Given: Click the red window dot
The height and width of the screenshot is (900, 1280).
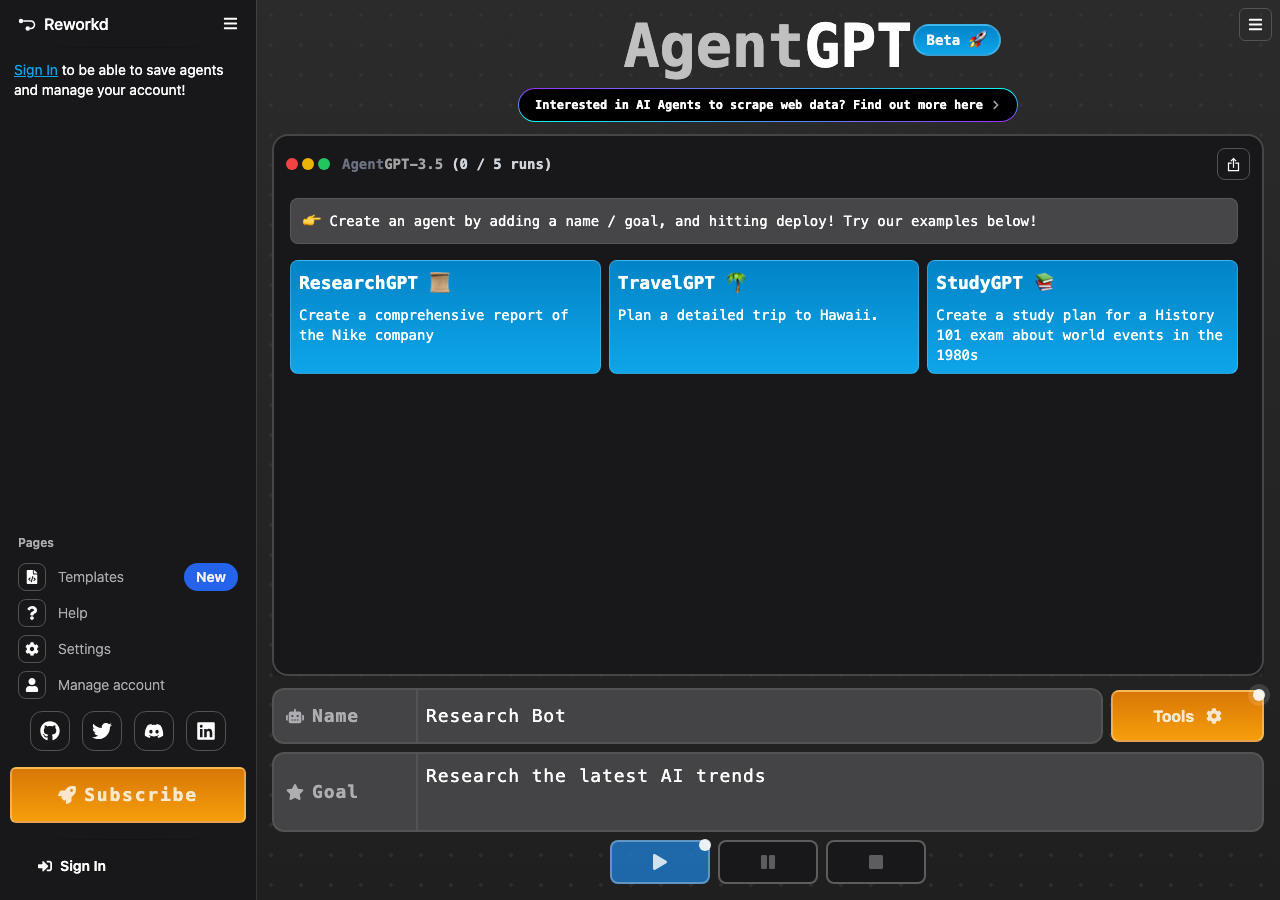Looking at the screenshot, I should [x=292, y=164].
